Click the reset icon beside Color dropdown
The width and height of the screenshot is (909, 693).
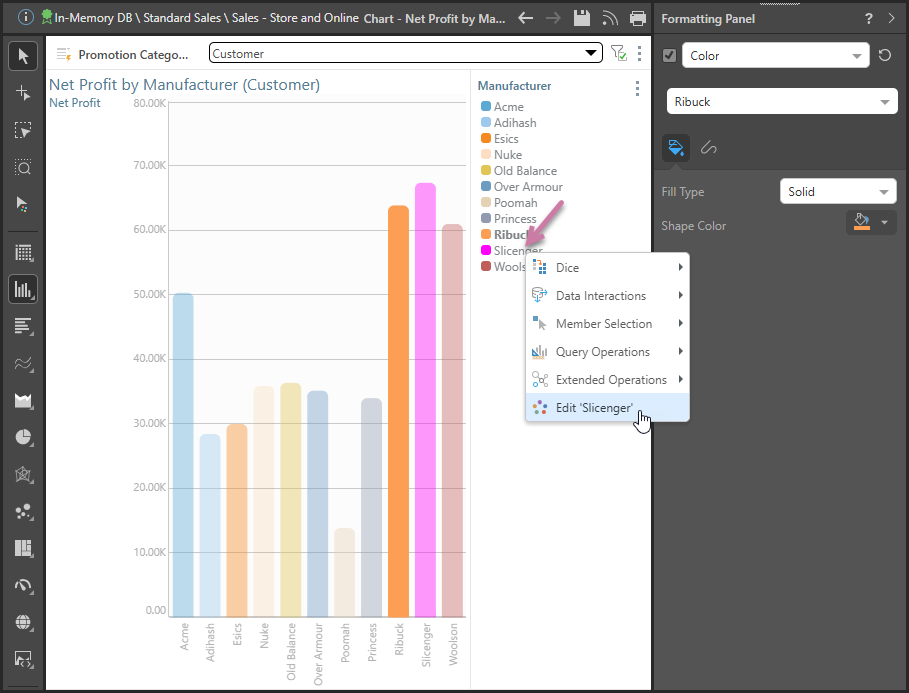tap(884, 56)
